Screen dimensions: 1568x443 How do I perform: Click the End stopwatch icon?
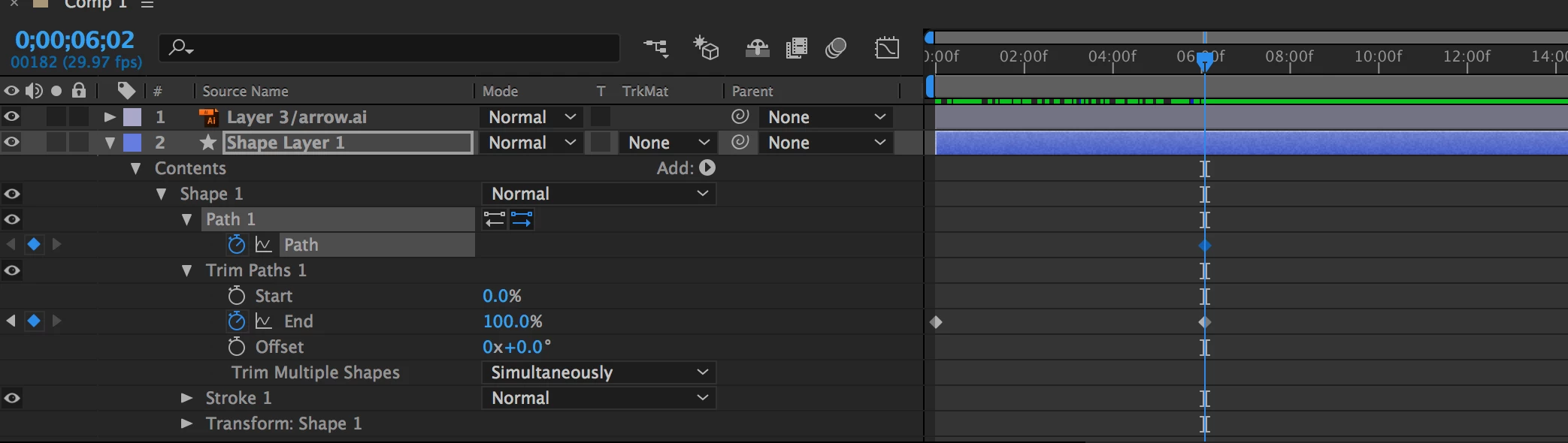[x=237, y=321]
